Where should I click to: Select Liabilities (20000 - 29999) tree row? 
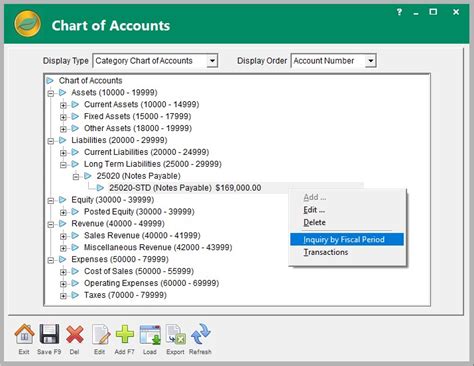119,140
